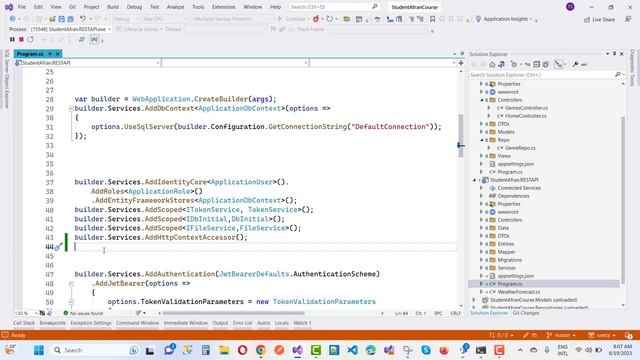Image resolution: width=640 pixels, height=360 pixels.
Task: Click No issues found indicator
Action: coord(83,313)
